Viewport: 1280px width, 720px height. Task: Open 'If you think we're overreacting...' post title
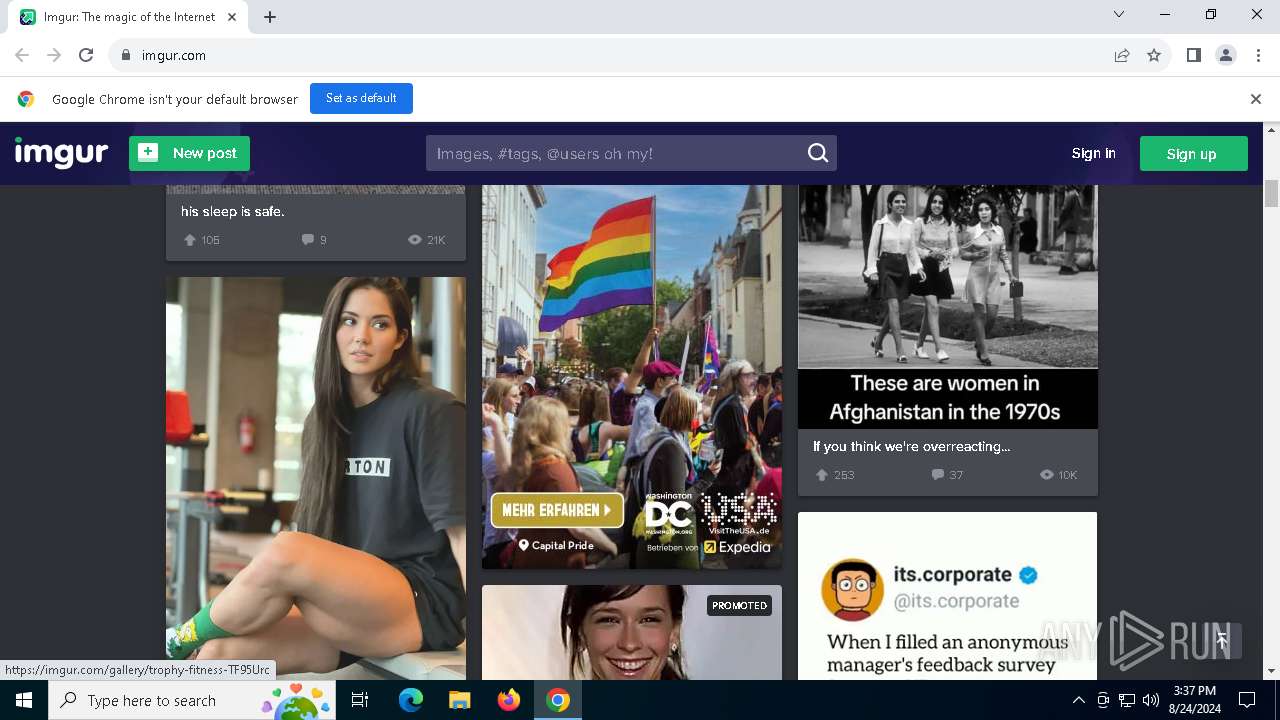point(911,447)
